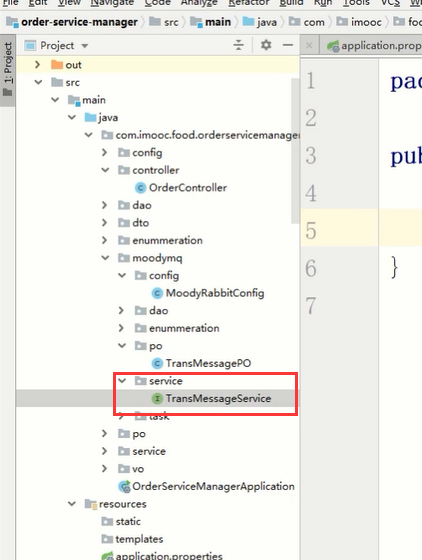Select OrderServiceManagerApplication Spring icon
Screen dimensions: 422x560
point(125,486)
